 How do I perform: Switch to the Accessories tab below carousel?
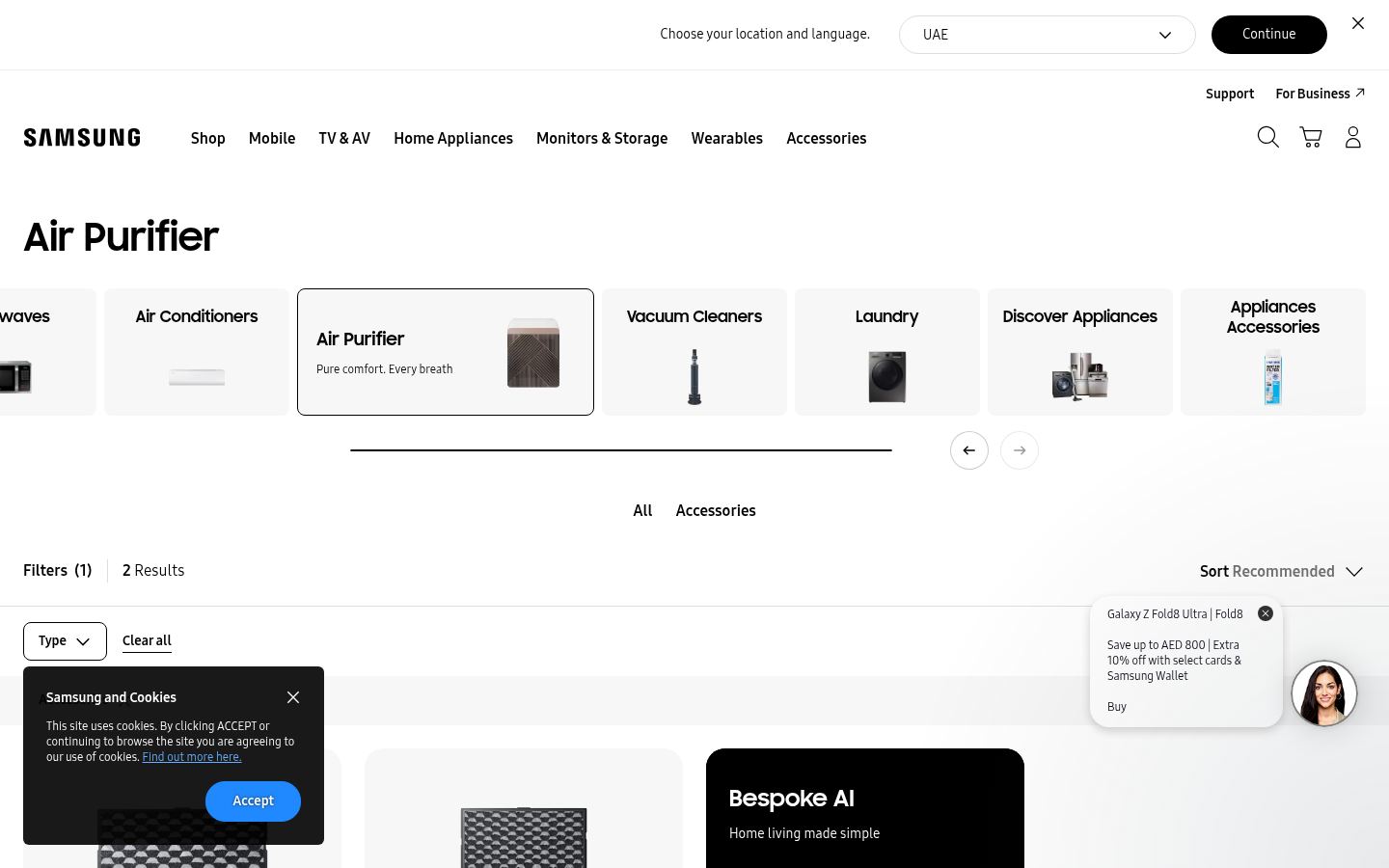point(716,511)
